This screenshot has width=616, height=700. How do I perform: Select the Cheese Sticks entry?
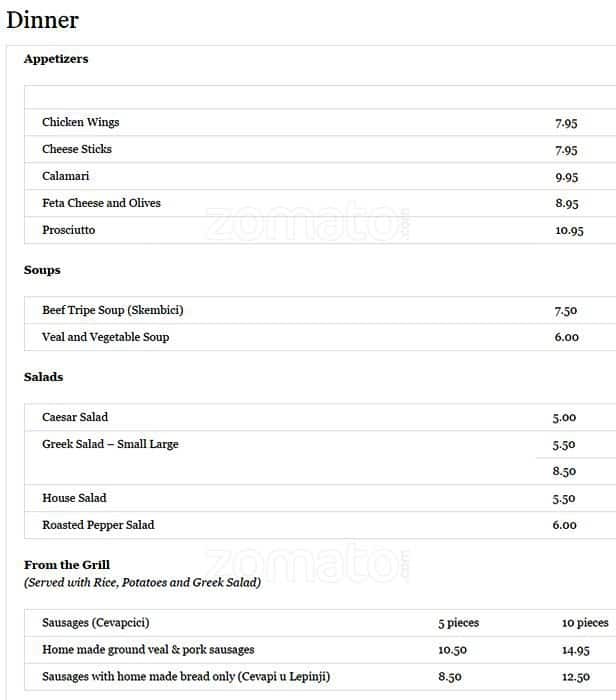click(x=77, y=149)
